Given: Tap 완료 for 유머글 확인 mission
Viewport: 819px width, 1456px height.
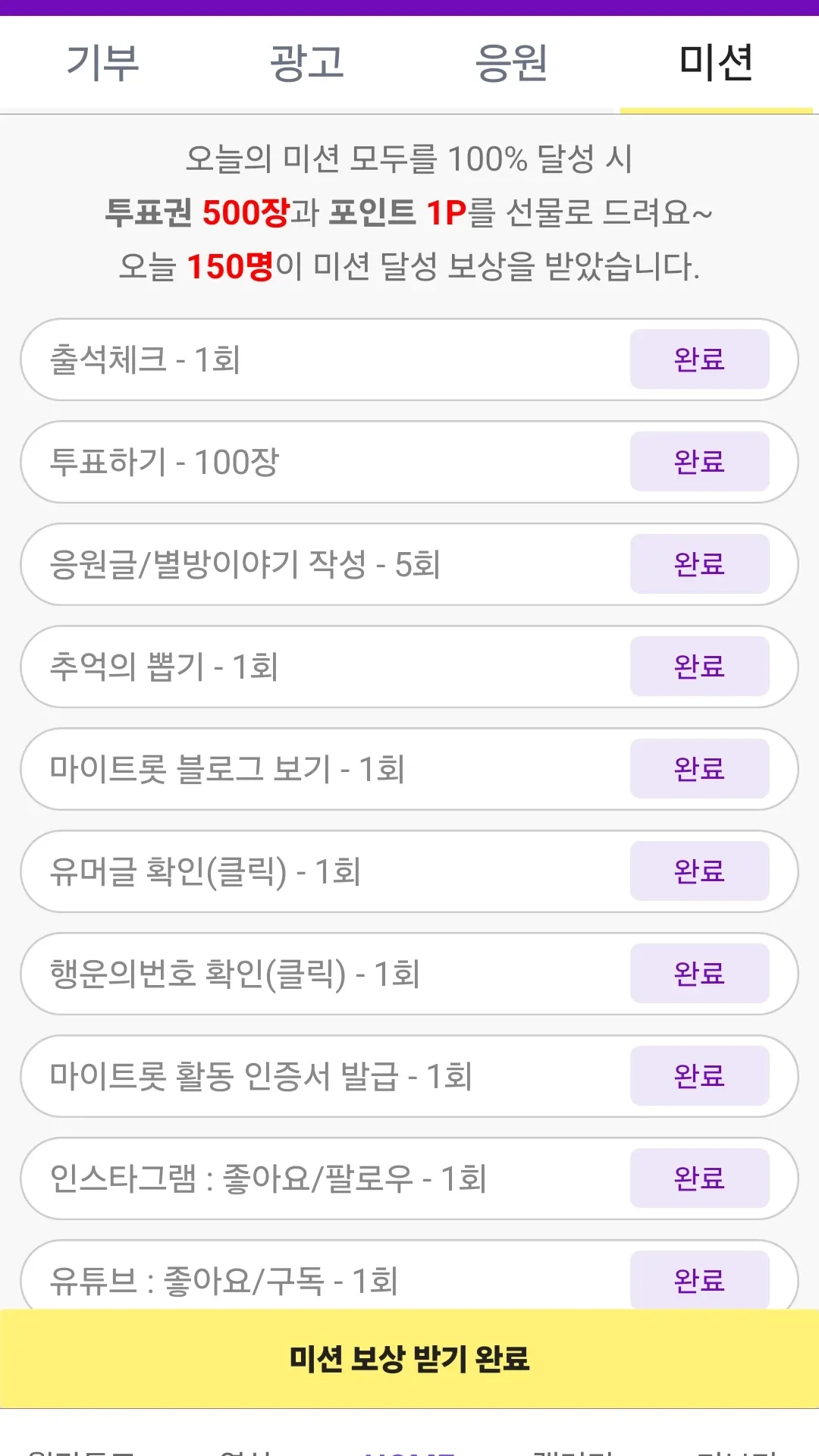Looking at the screenshot, I should coord(699,871).
